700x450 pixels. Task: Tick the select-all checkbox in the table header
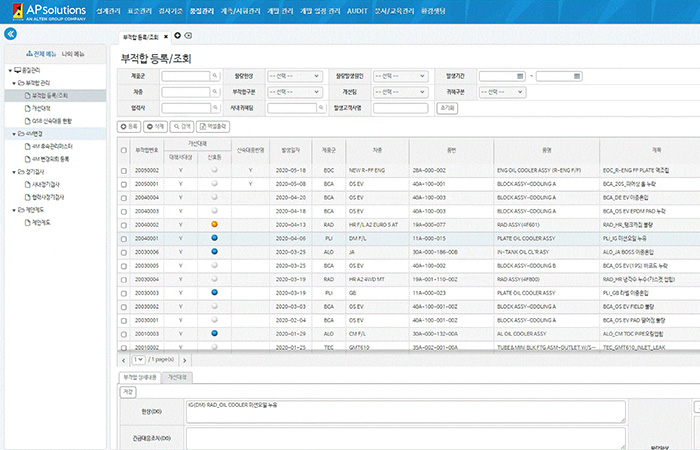(124, 150)
